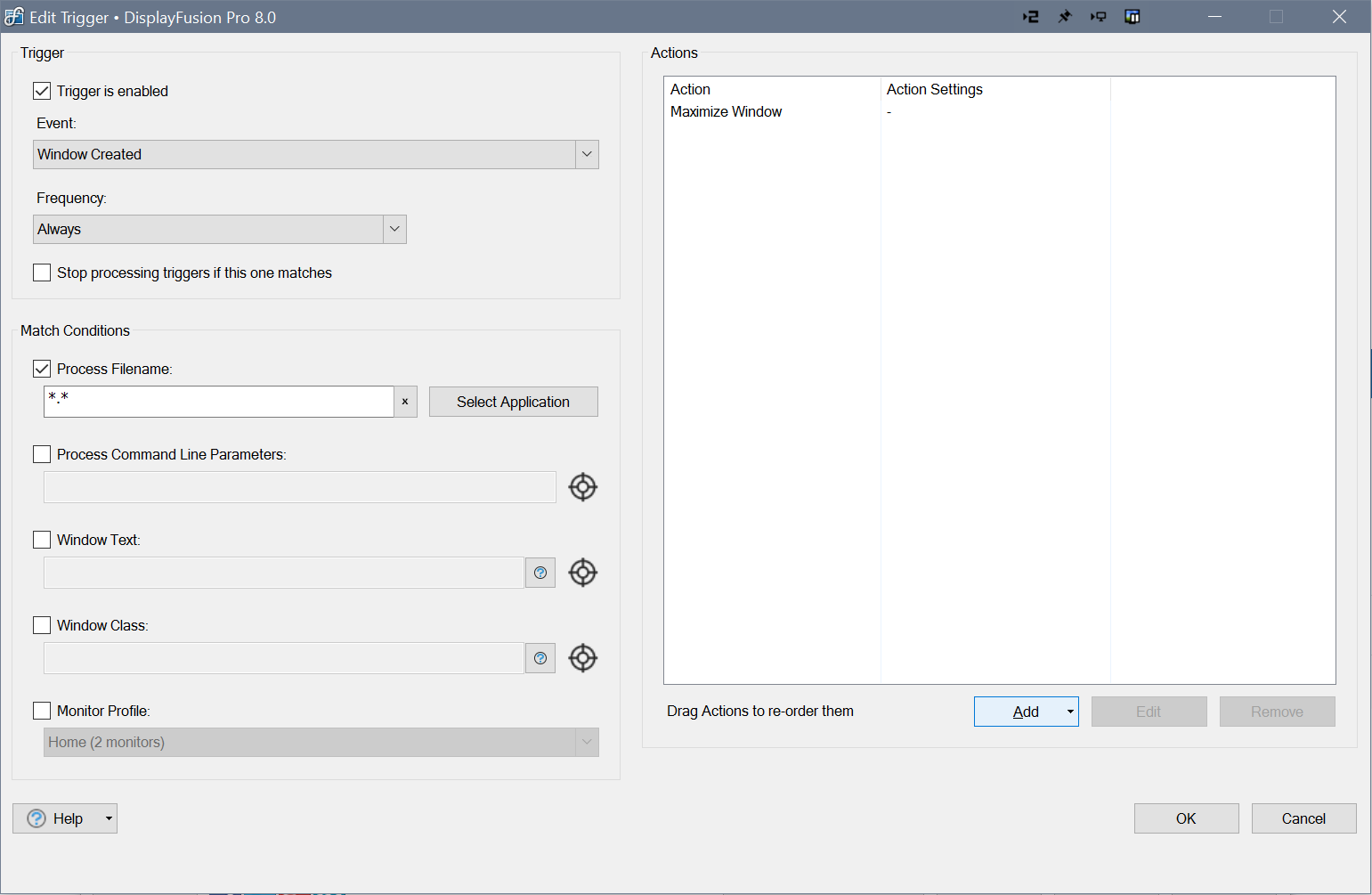The image size is (1372, 895).
Task: Open help icon beside Window Class field
Action: [540, 658]
